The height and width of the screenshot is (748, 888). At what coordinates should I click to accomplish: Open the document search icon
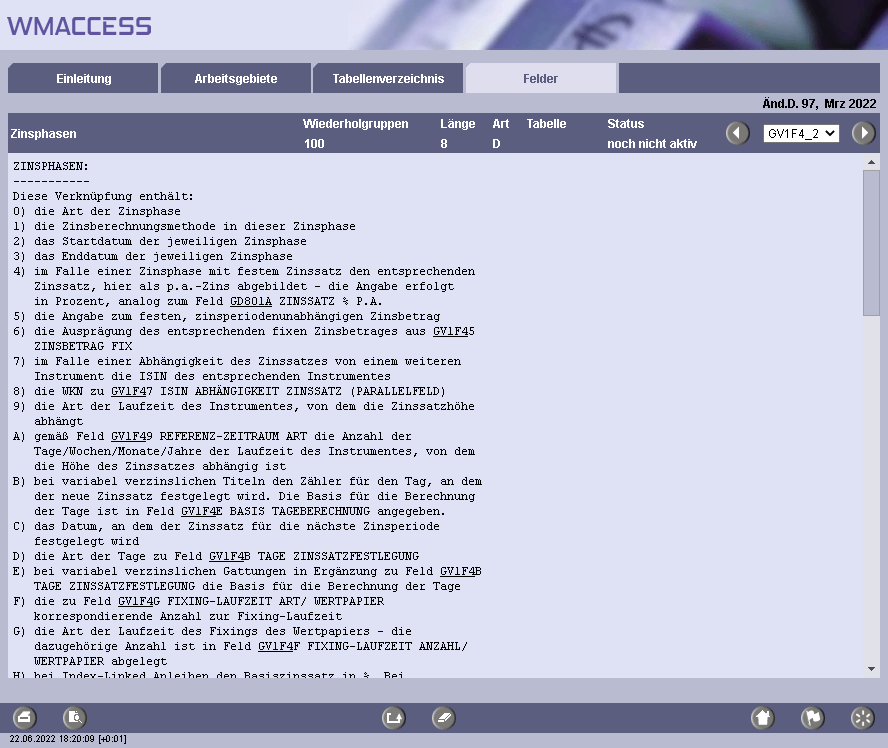tap(75, 717)
